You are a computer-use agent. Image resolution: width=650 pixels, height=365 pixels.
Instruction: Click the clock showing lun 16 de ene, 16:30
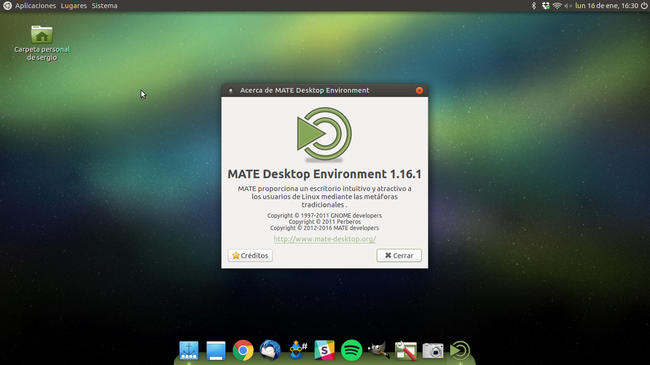pyautogui.click(x=606, y=6)
